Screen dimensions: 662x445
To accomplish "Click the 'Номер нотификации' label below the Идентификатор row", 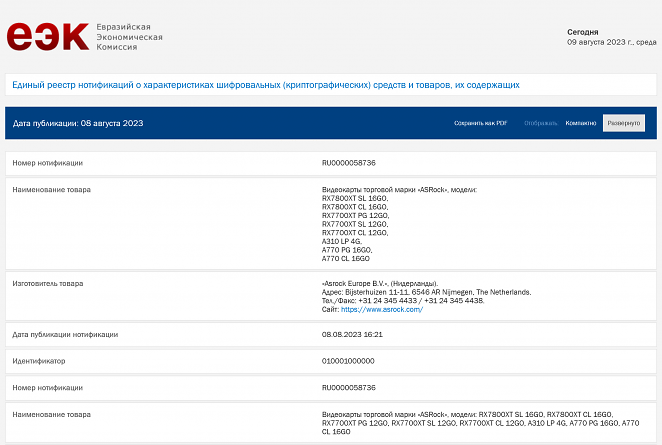I will tap(47, 388).
